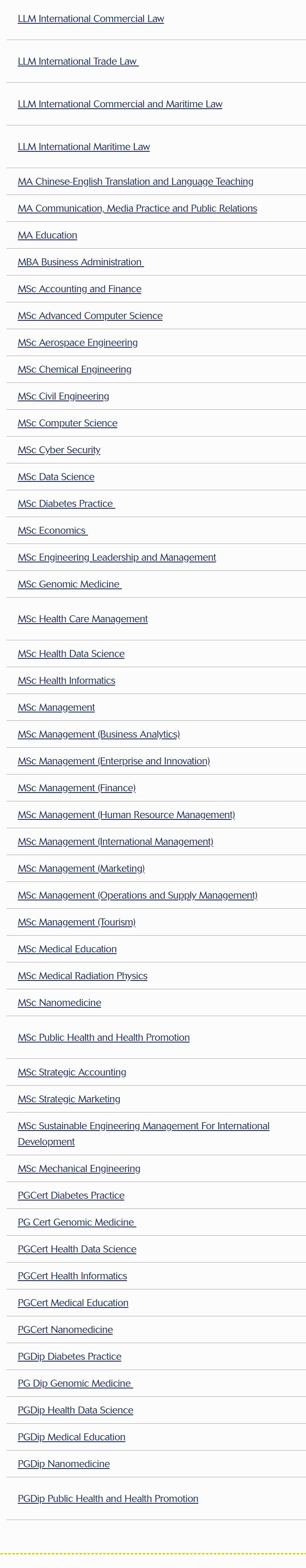This screenshot has width=306, height=1568.
Task: Click the MSc Data Science link
Action: (56, 477)
